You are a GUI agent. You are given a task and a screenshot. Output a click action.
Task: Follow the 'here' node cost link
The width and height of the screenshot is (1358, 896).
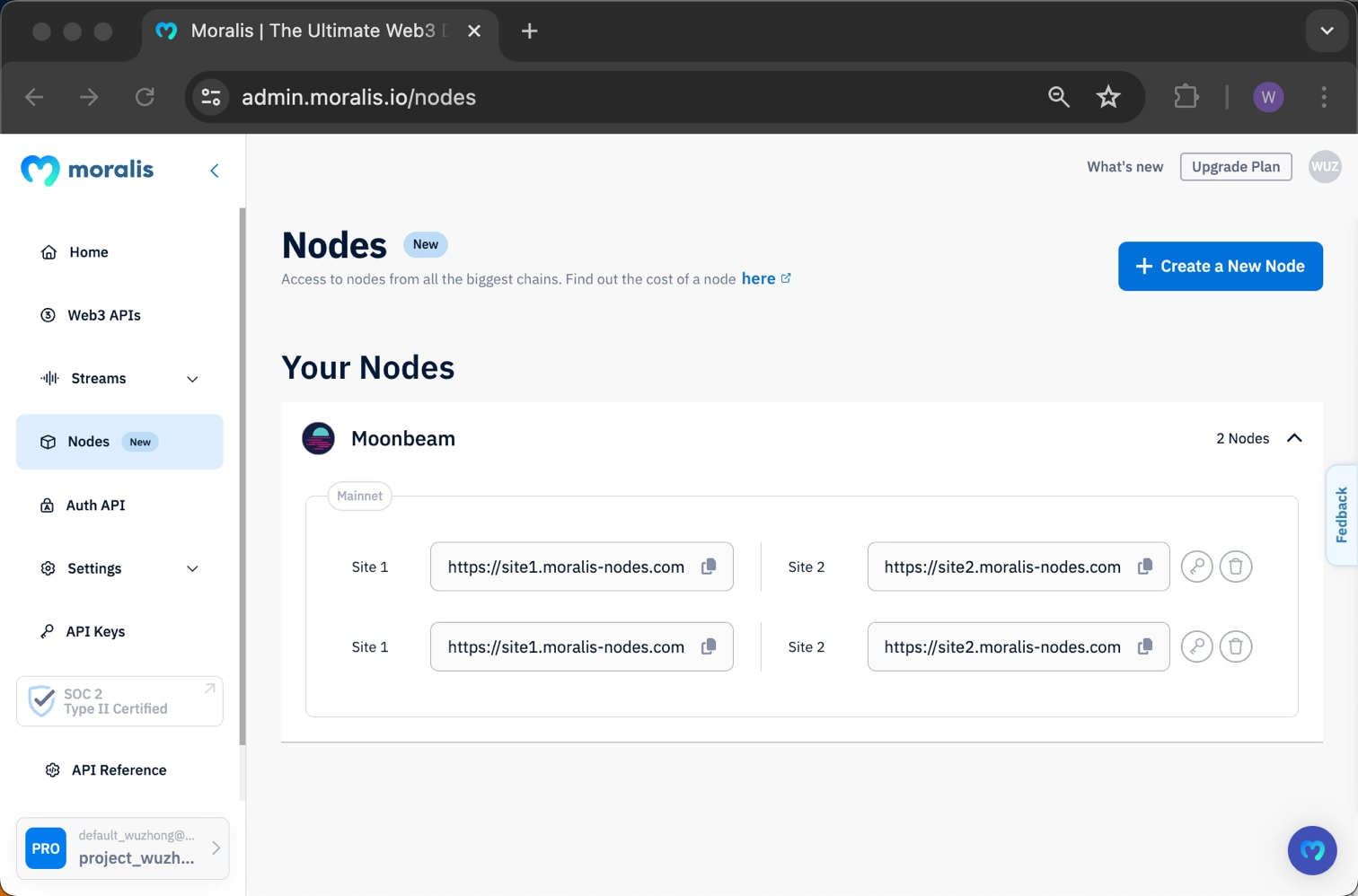tap(766, 278)
